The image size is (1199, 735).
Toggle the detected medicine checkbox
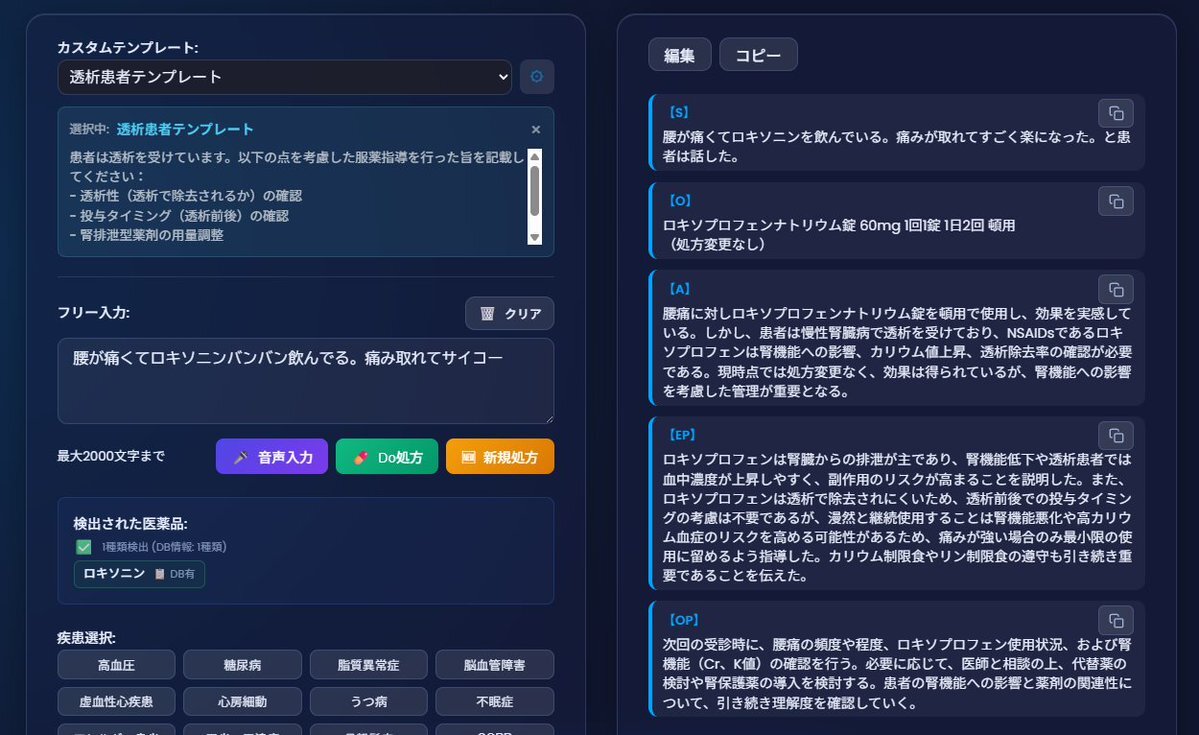point(84,547)
